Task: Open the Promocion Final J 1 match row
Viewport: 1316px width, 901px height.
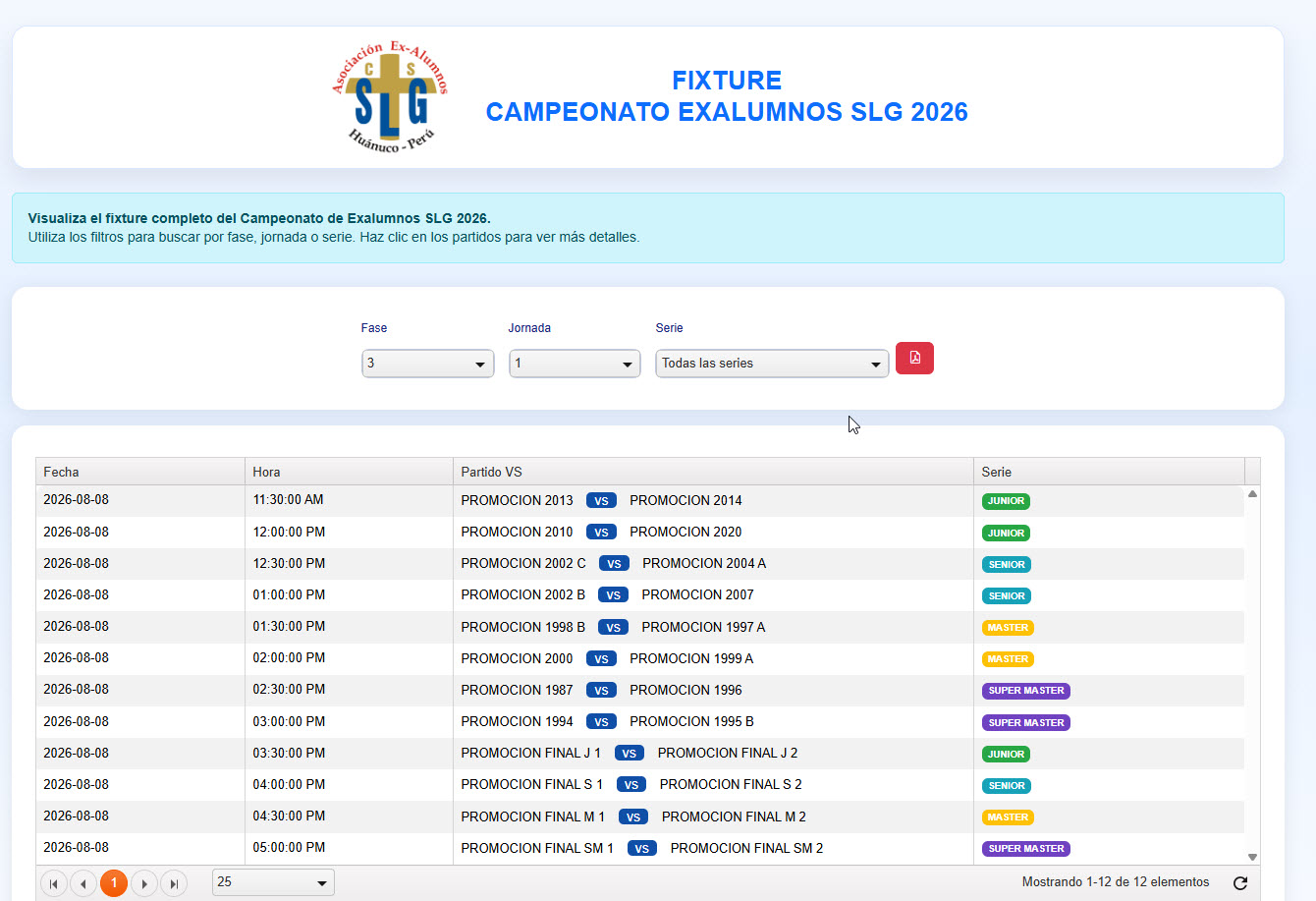Action: pos(640,754)
